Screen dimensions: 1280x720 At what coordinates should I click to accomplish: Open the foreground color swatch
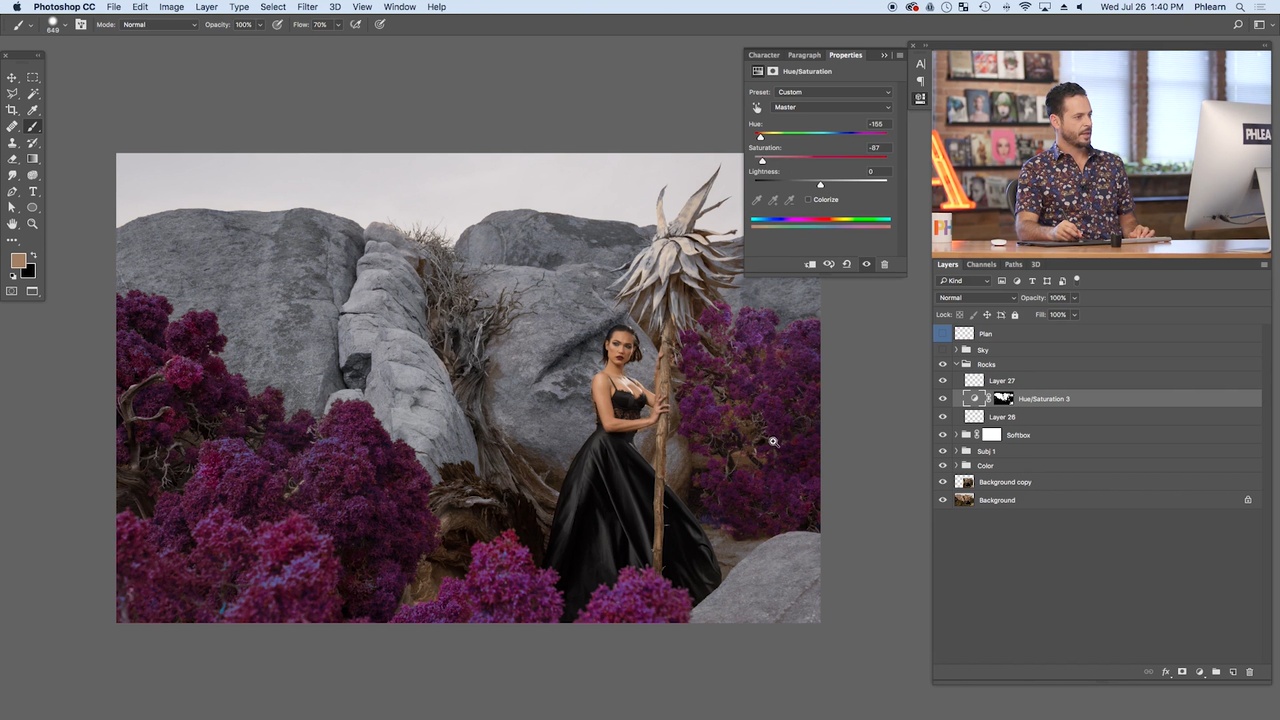click(18, 262)
